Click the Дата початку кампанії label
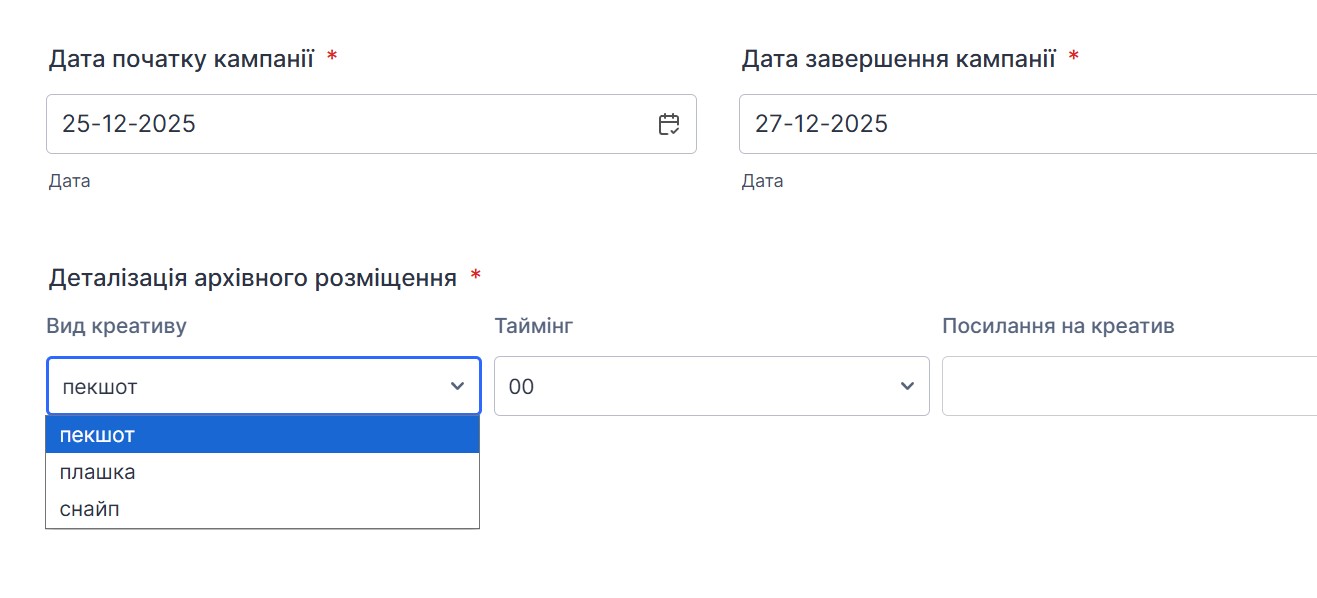This screenshot has height=598, width=1317. 181,59
